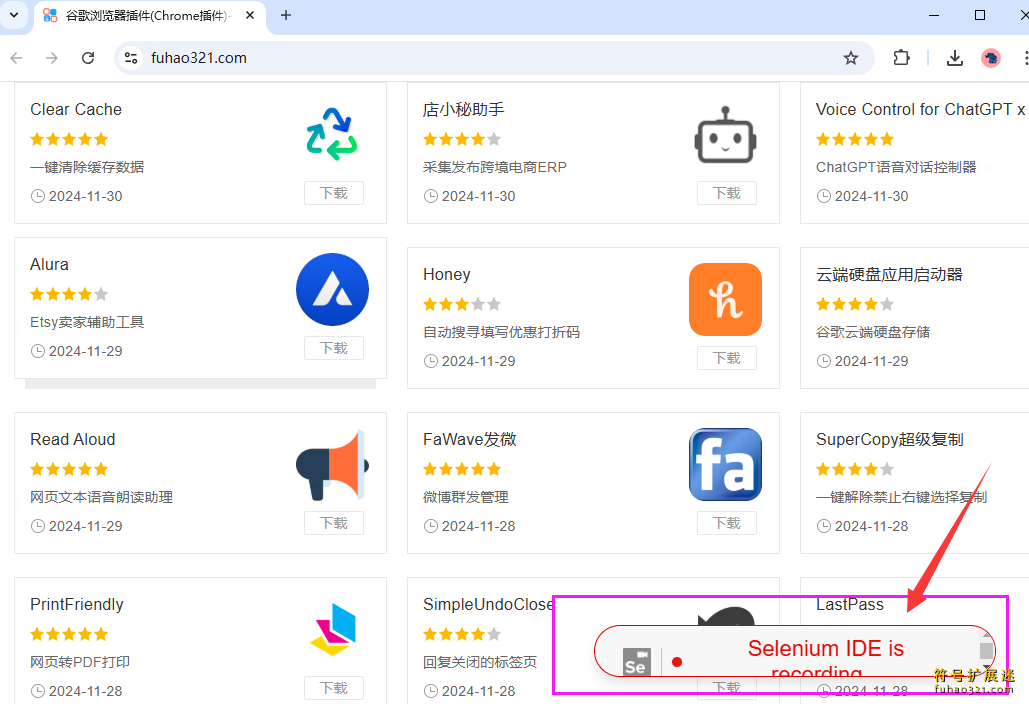This screenshot has width=1029, height=704.
Task: Click the Clear Cache star rating
Action: [69, 139]
